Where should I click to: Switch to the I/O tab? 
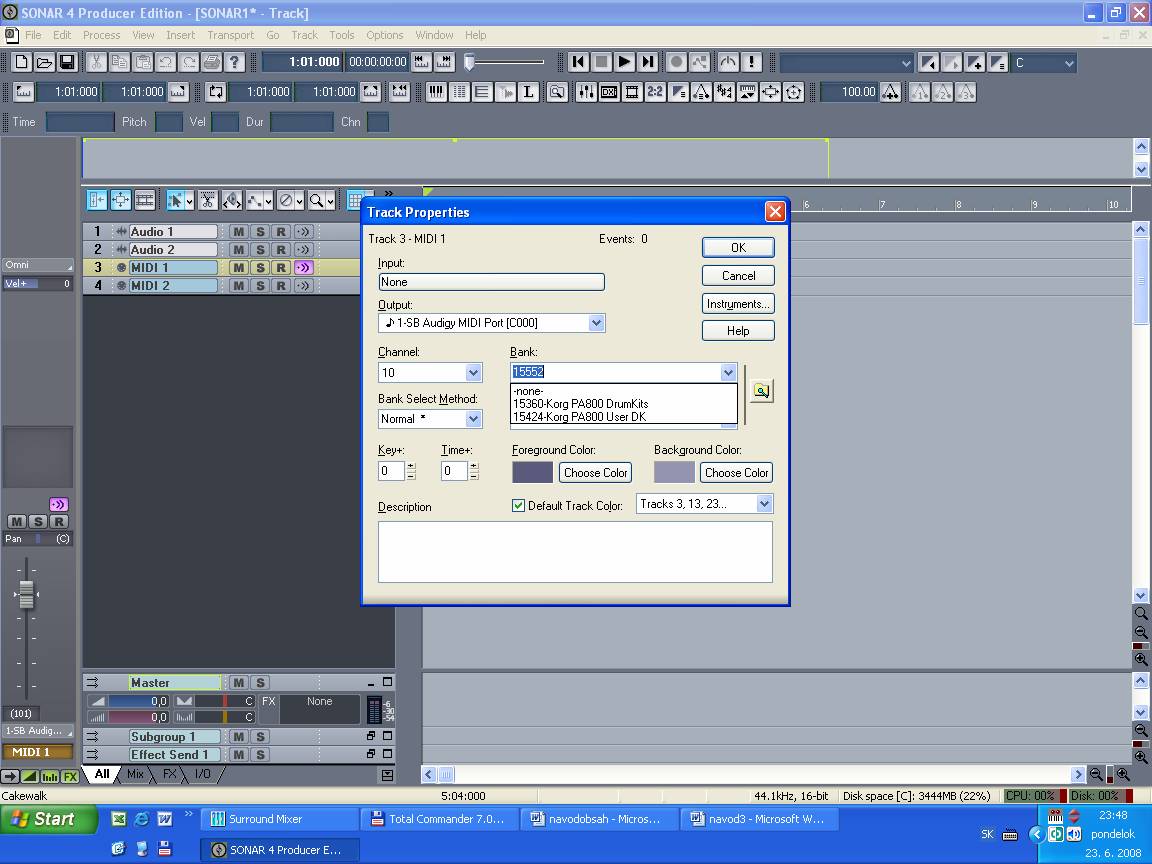point(202,774)
